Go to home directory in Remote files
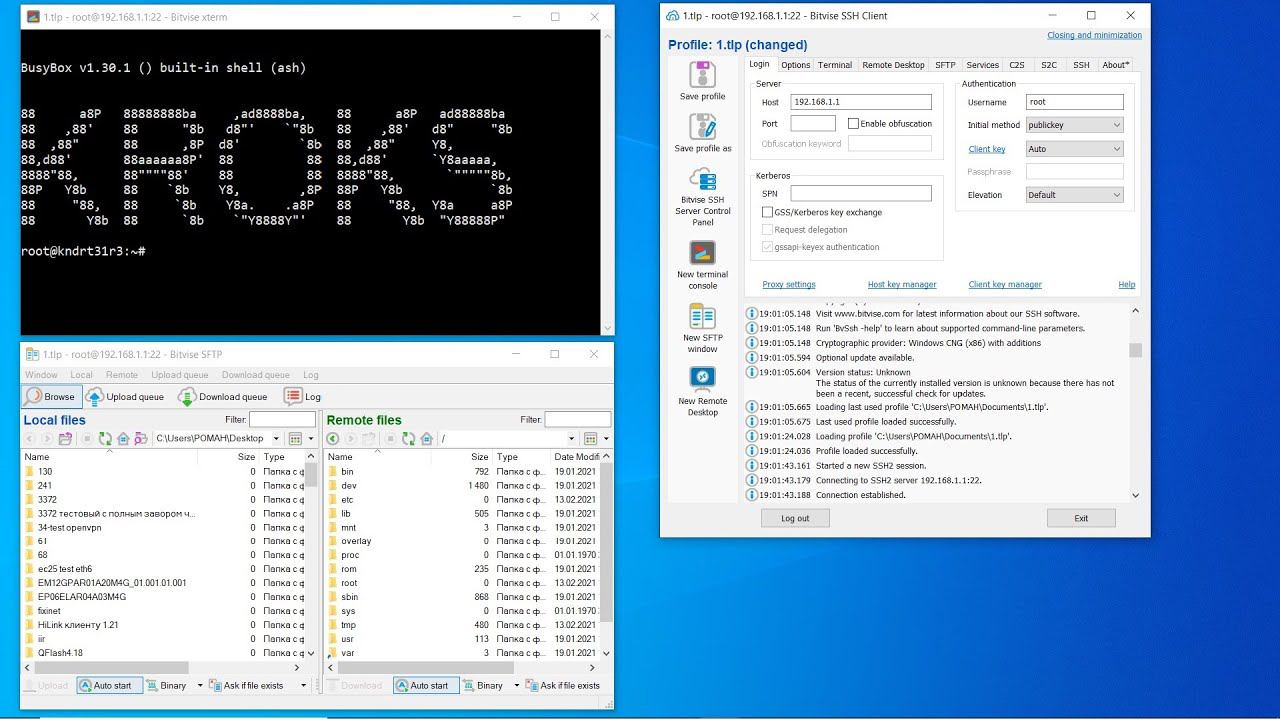 pos(426,438)
